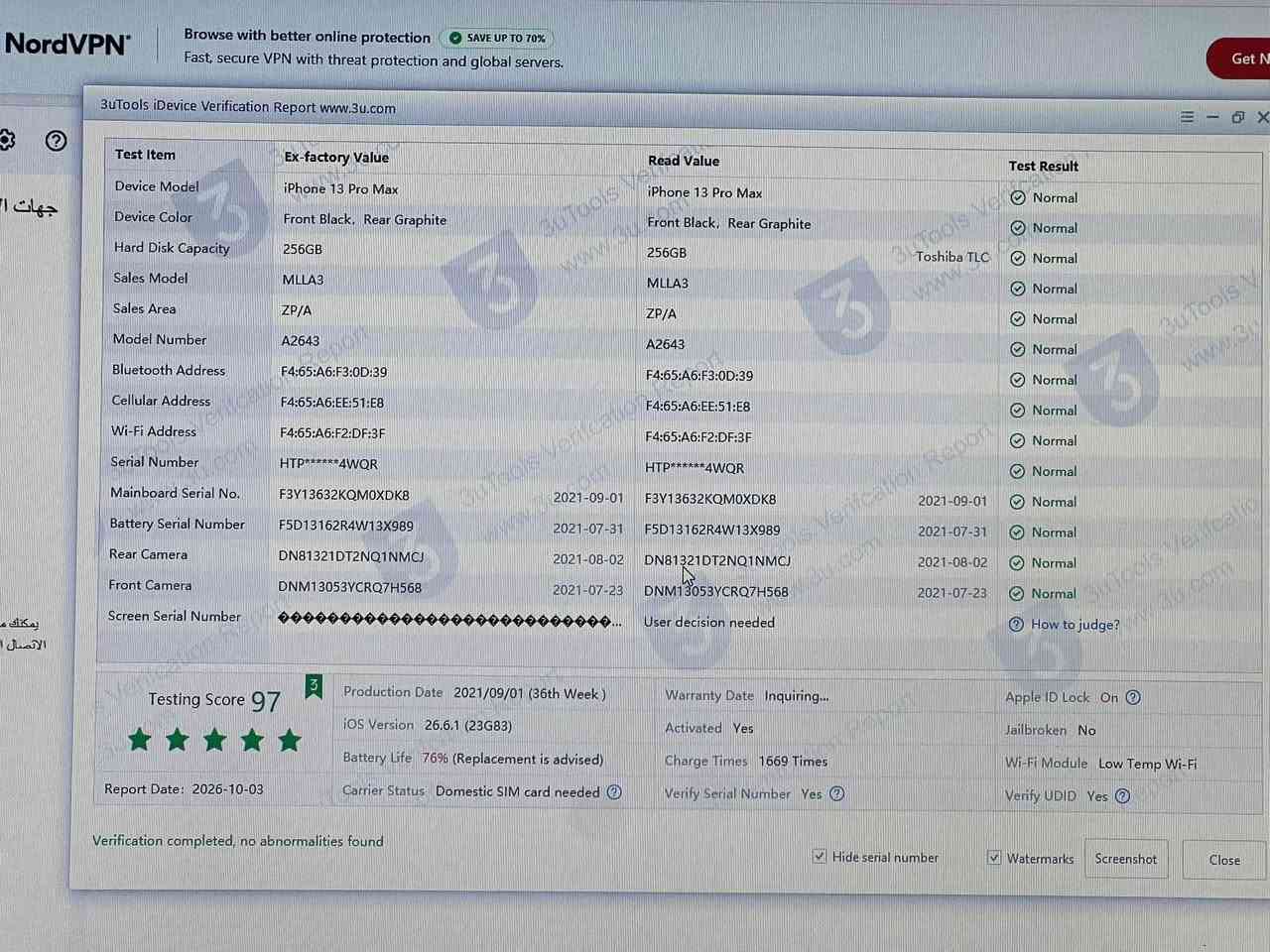Click the 3uTools iDevice Verification Report window title
1270x952 pixels.
[x=248, y=107]
